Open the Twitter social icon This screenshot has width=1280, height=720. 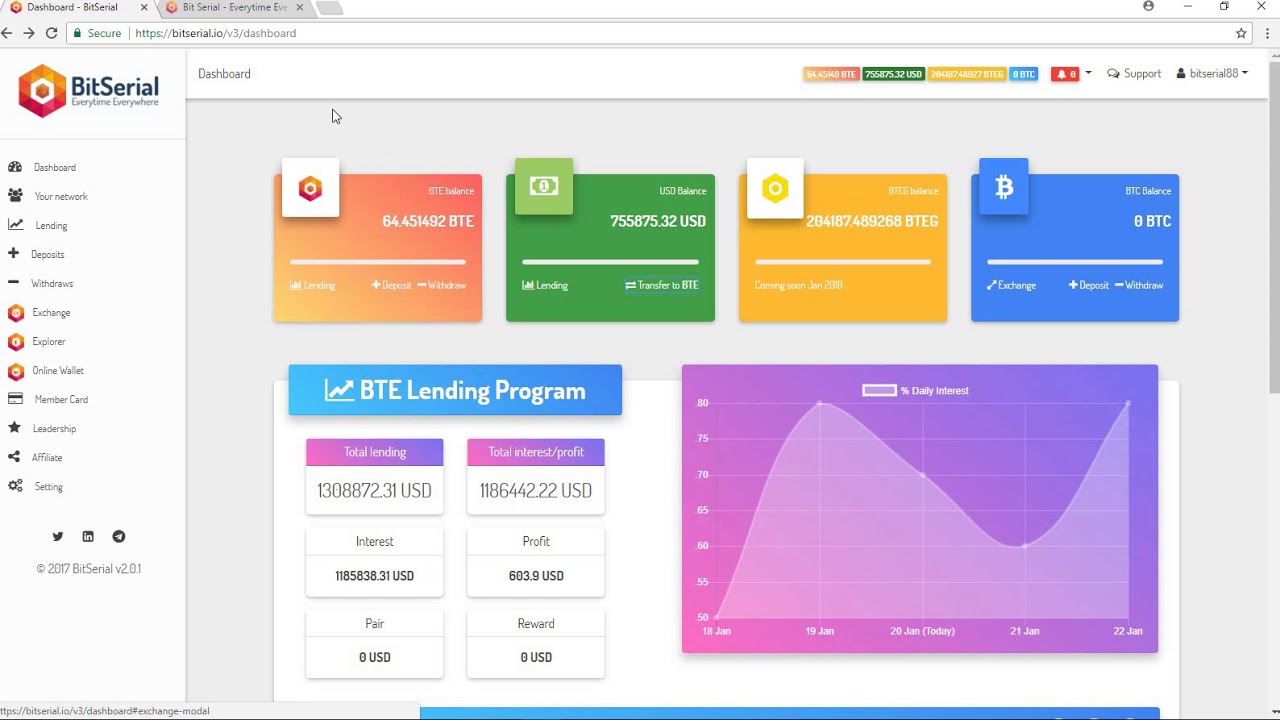[x=58, y=537]
